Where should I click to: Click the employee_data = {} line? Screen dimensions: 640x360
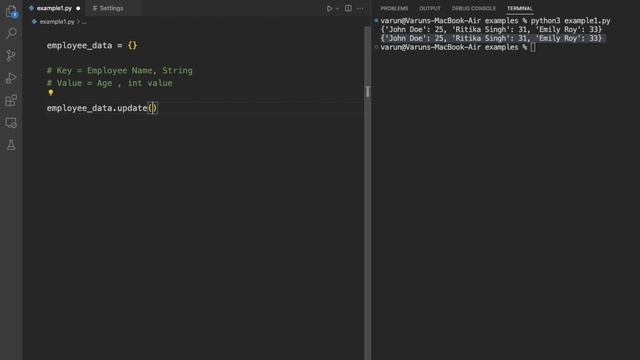coord(92,45)
